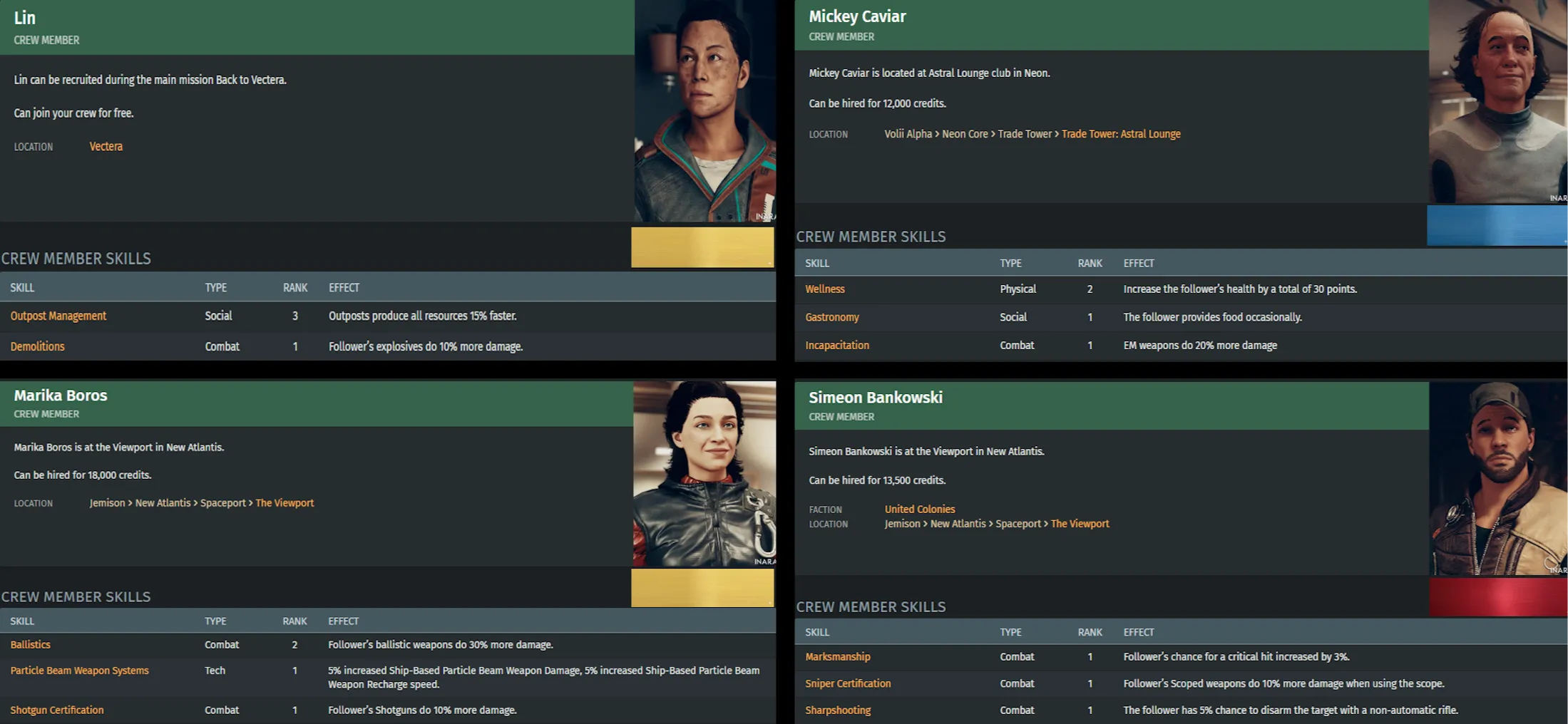
Task: Open Particle Beam Weapon Systems skill link
Action: click(x=79, y=671)
